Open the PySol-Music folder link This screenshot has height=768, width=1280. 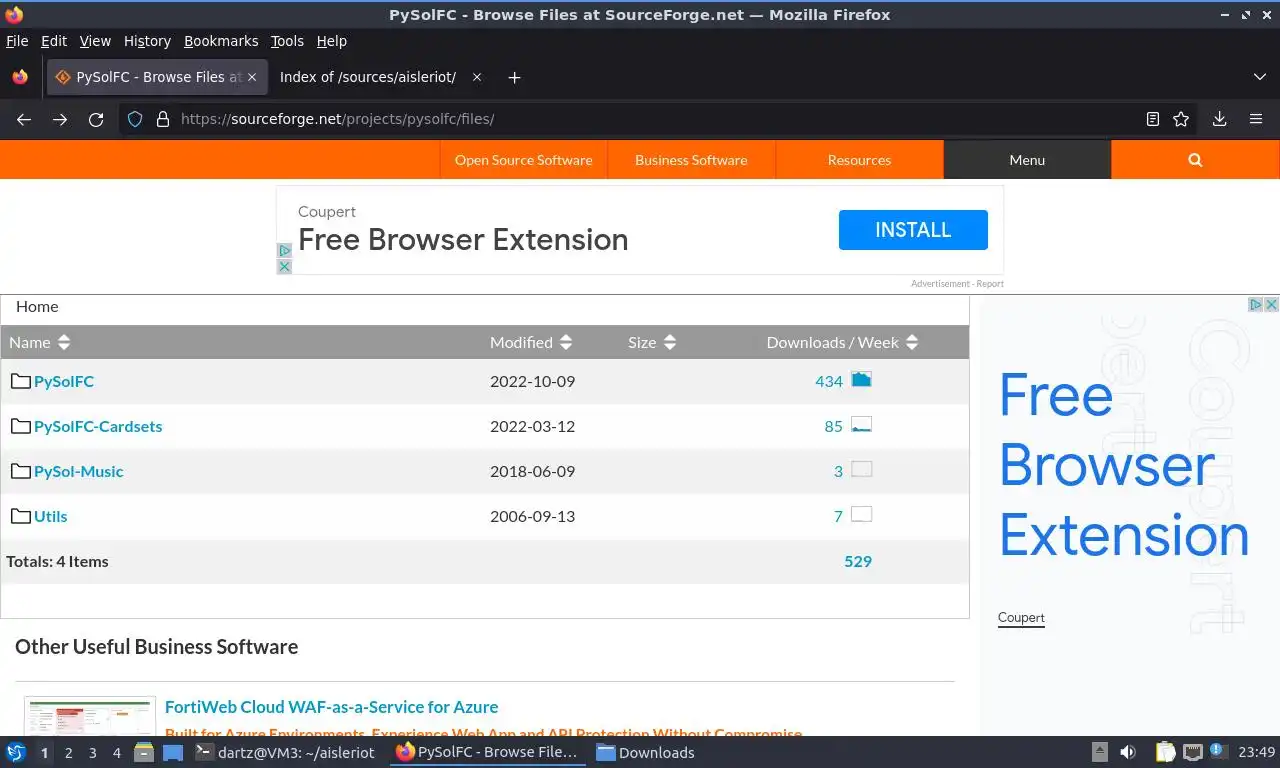78,471
